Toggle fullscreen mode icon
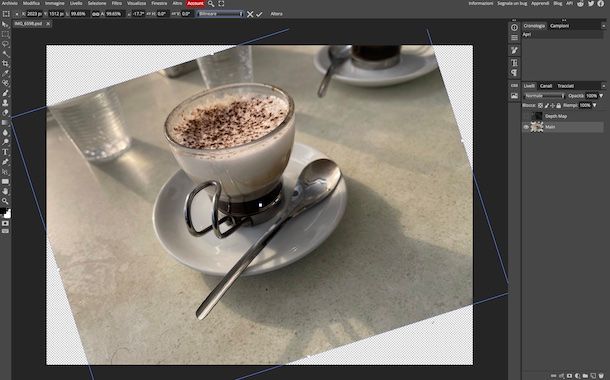 [x=221, y=4]
